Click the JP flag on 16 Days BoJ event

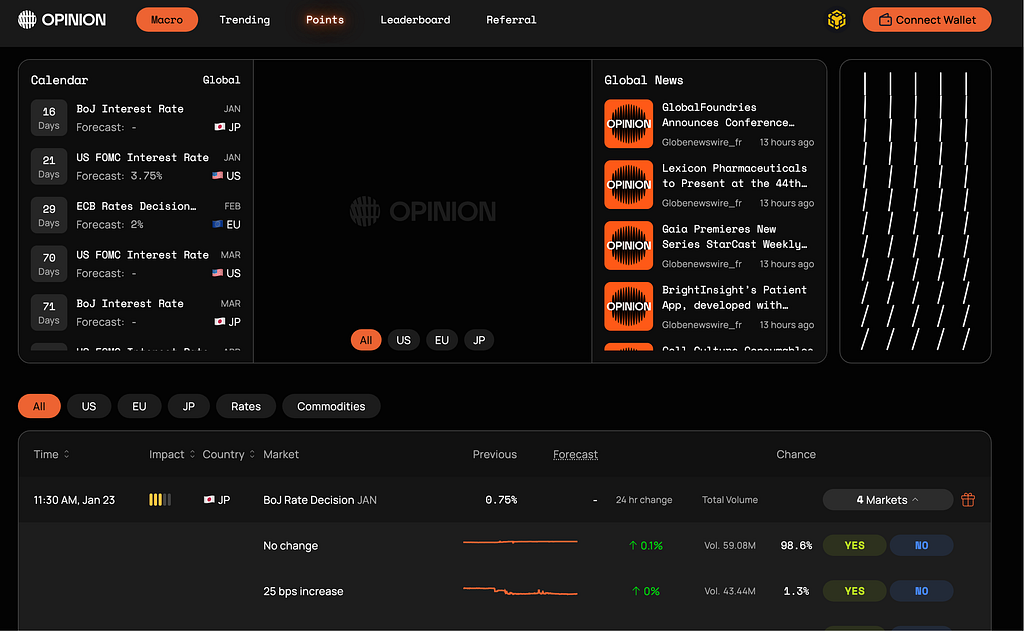pos(219,127)
